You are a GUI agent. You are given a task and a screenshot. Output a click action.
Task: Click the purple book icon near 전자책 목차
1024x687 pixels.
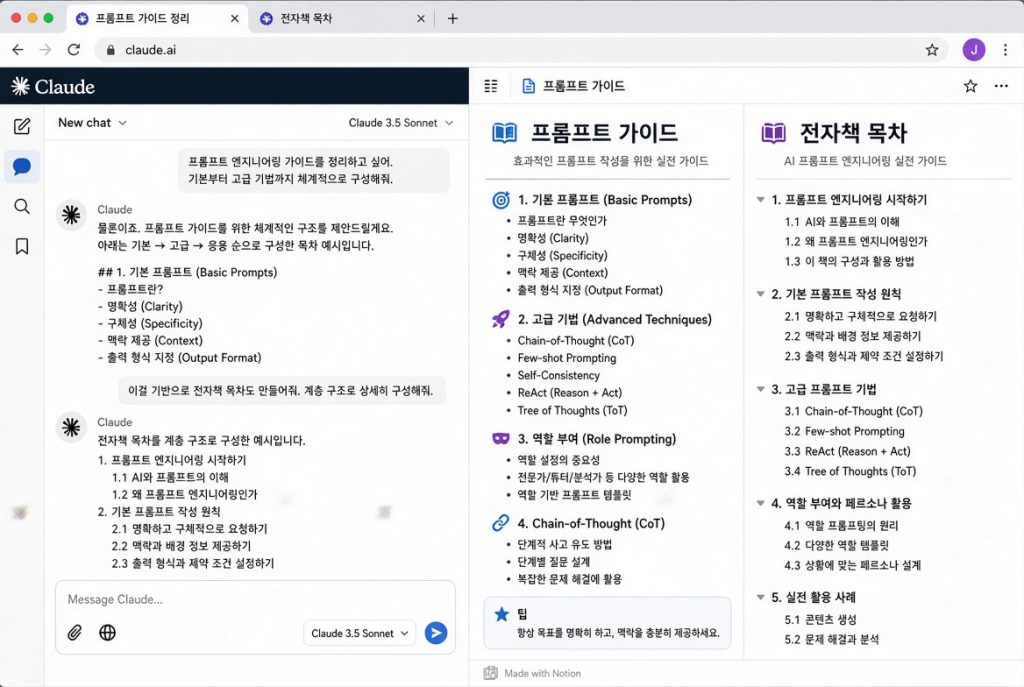point(773,133)
